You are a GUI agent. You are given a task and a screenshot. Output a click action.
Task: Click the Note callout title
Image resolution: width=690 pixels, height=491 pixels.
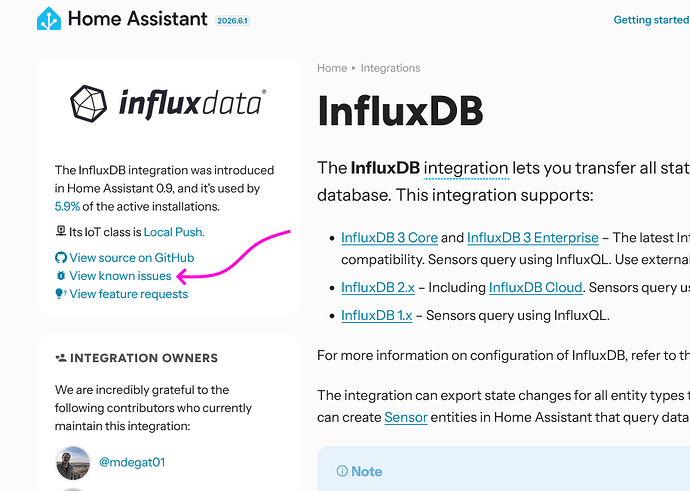[367, 472]
